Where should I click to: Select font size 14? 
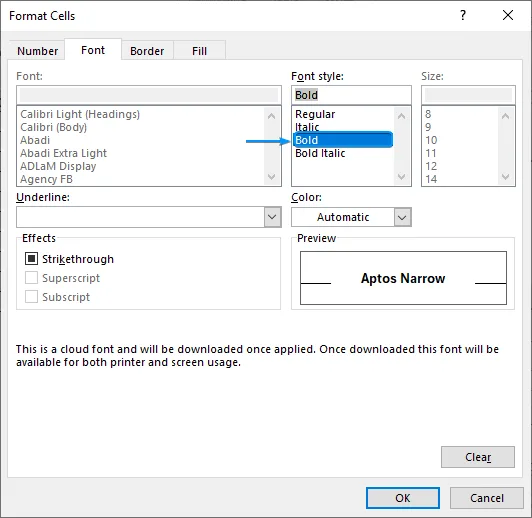pyautogui.click(x=431, y=179)
